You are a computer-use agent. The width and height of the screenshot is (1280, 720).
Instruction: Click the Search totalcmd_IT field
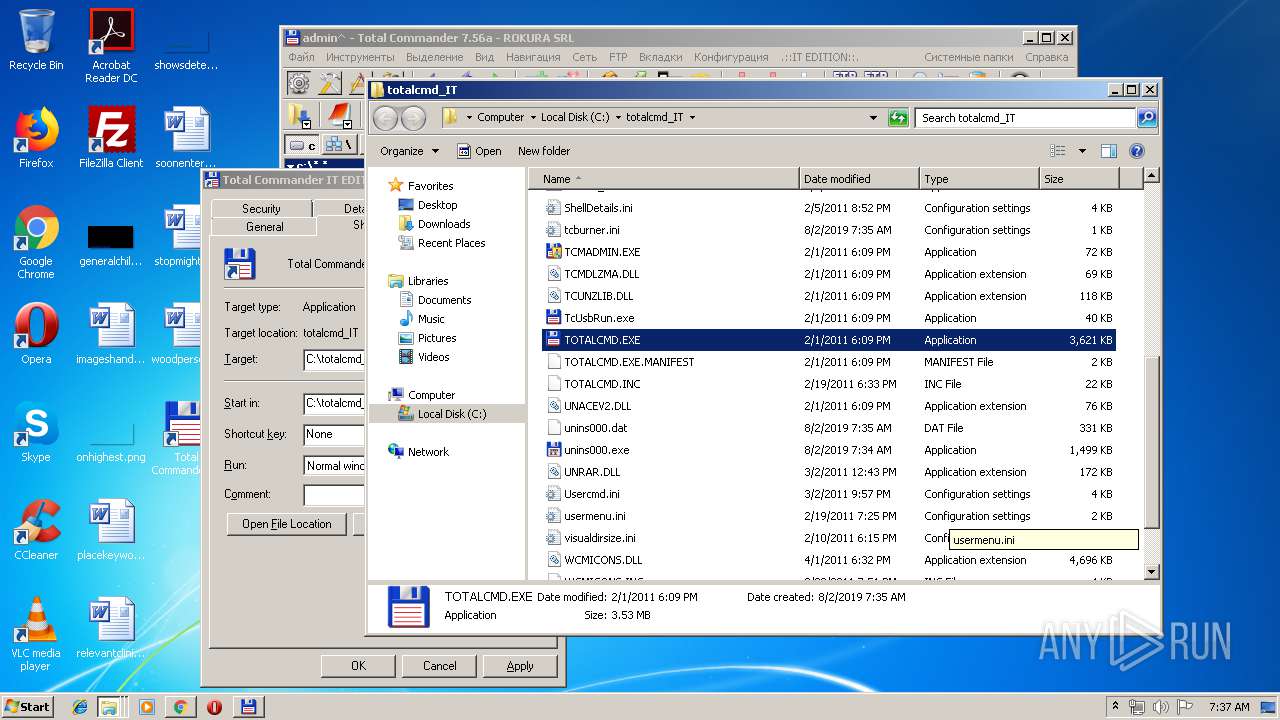coord(1026,117)
